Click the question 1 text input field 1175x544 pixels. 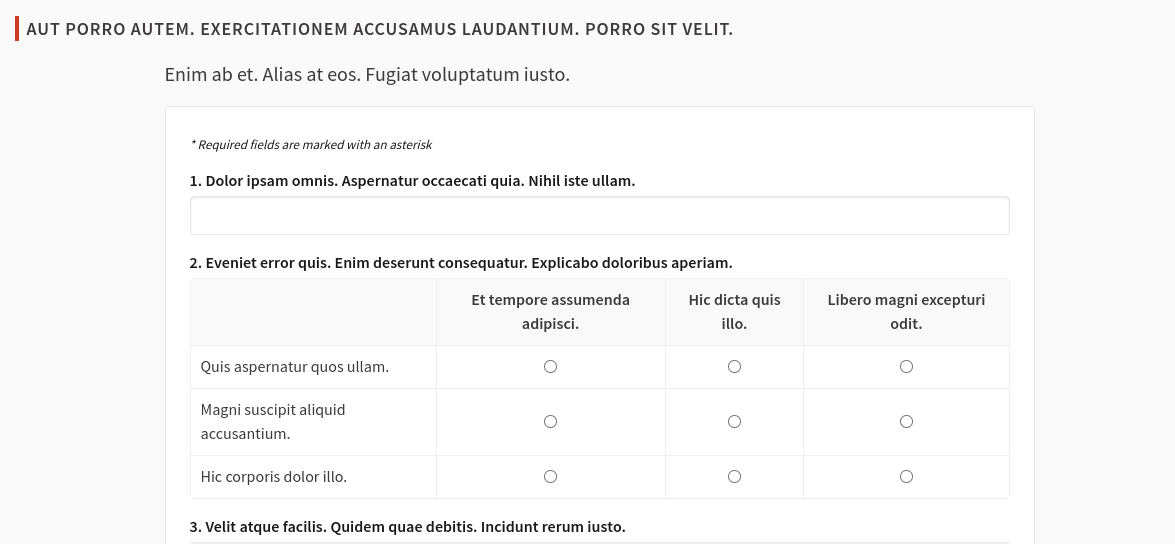coord(599,216)
